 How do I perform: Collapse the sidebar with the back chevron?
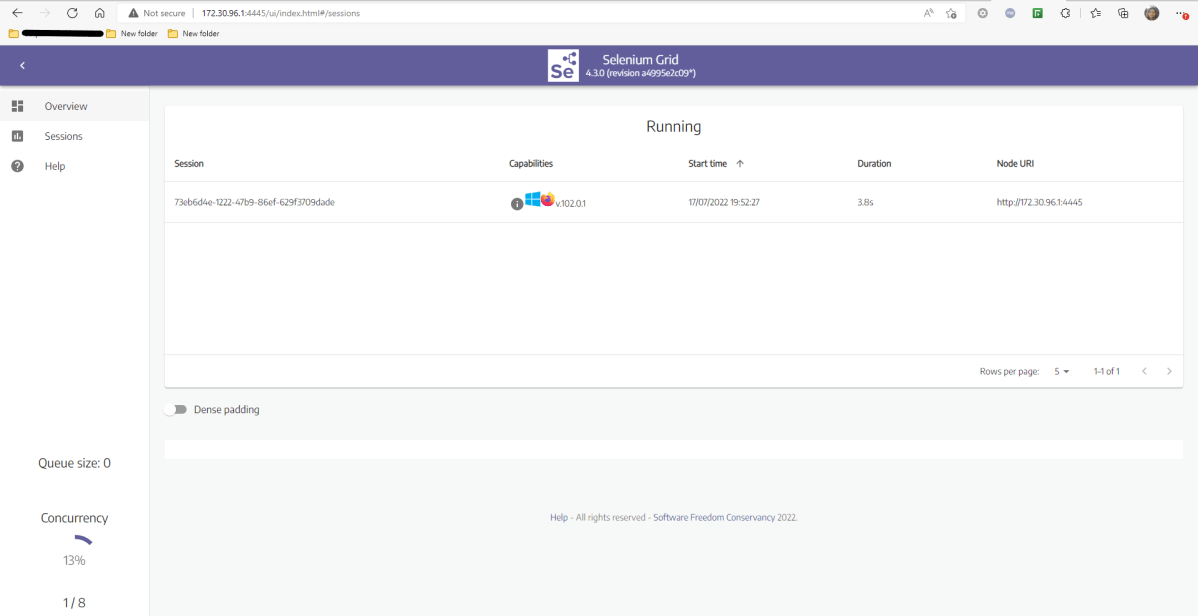[22, 66]
